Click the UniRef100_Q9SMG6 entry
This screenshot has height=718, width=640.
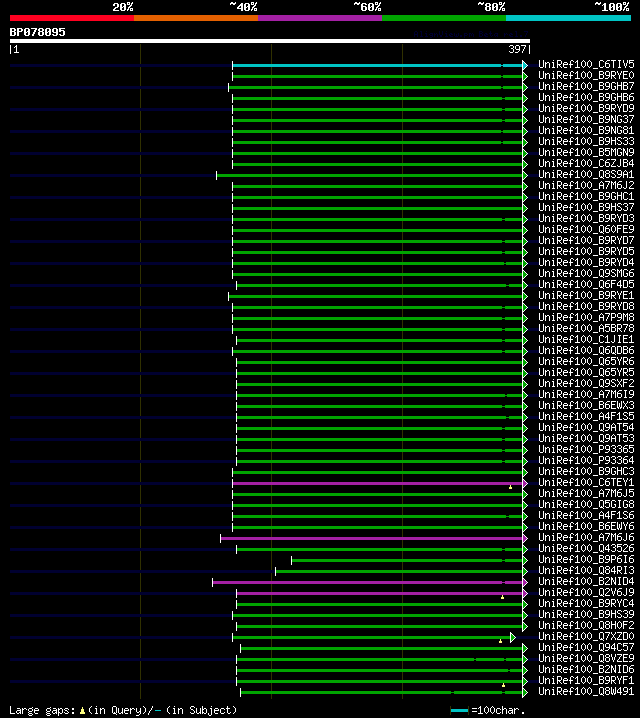pyautogui.click(x=586, y=273)
